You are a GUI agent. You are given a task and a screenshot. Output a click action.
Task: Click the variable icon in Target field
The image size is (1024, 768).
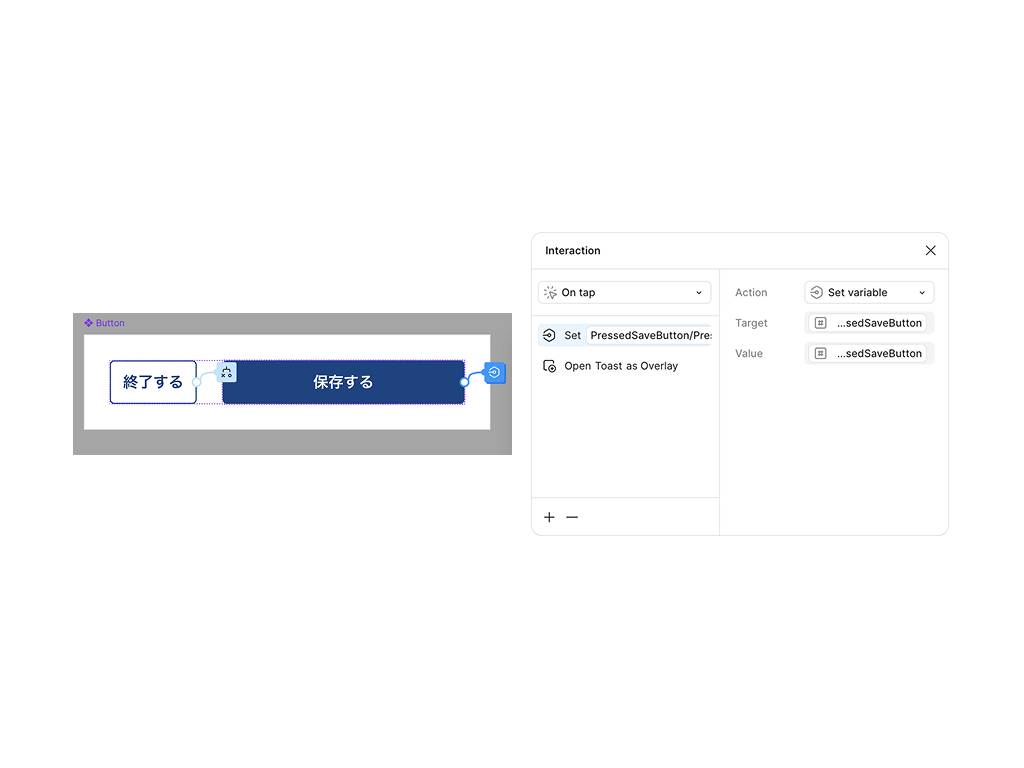pyautogui.click(x=821, y=323)
